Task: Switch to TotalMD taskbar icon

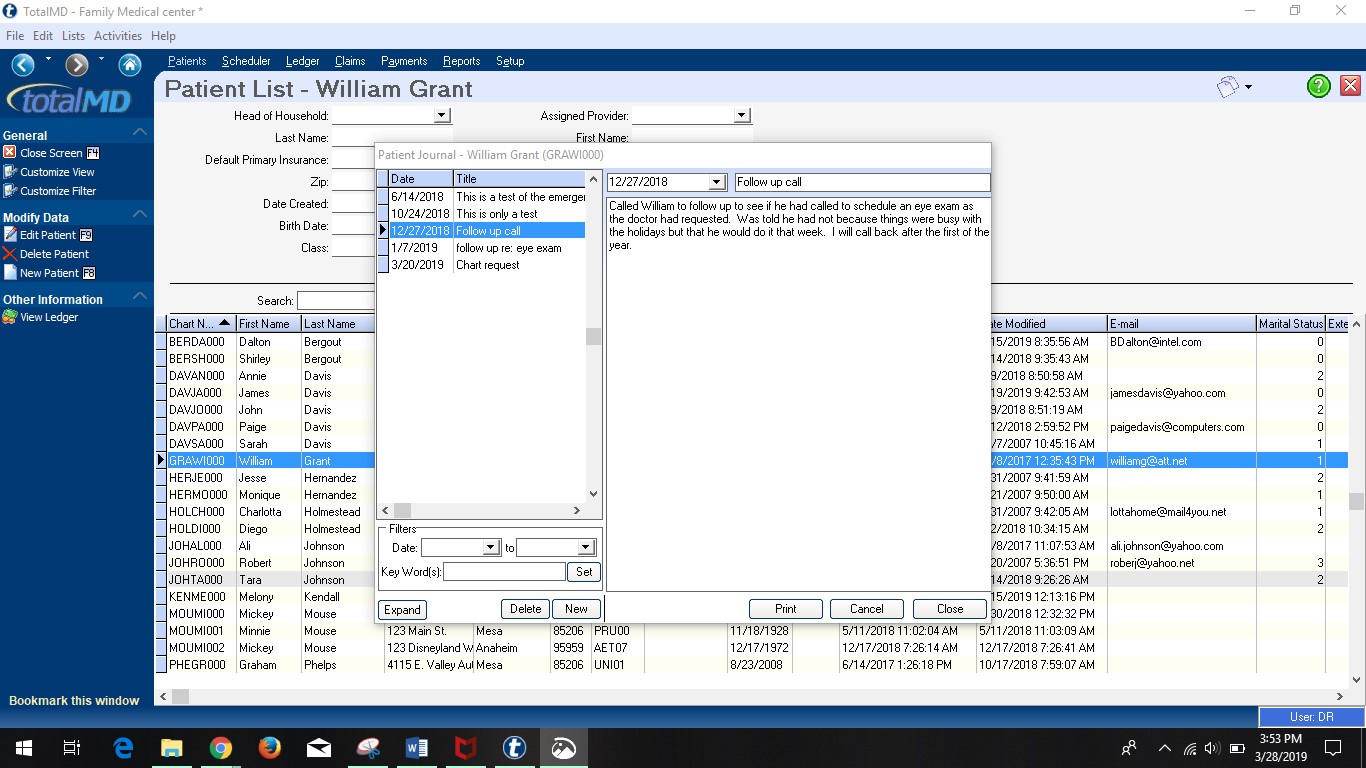Action: 515,748
